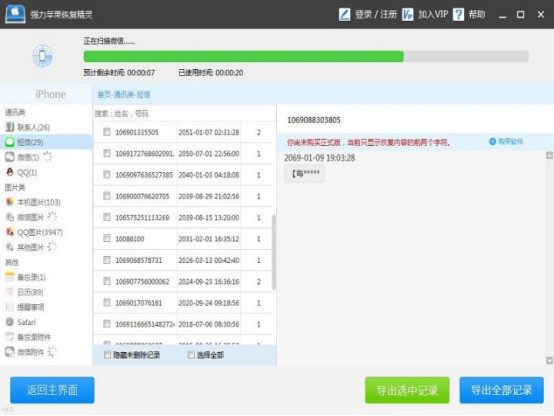Click the message bubble preview text

305,174
